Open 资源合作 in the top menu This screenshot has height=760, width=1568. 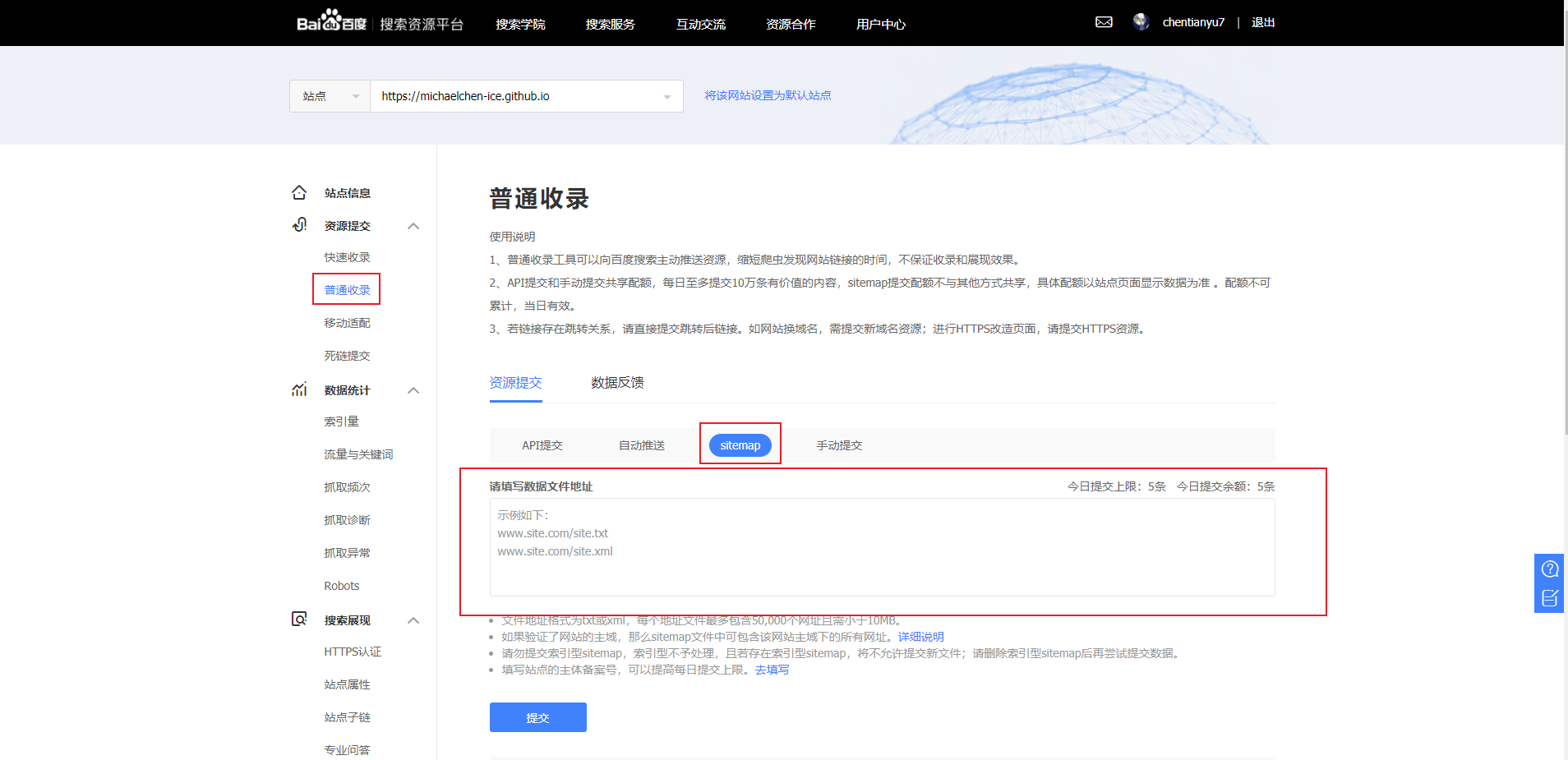point(791,24)
